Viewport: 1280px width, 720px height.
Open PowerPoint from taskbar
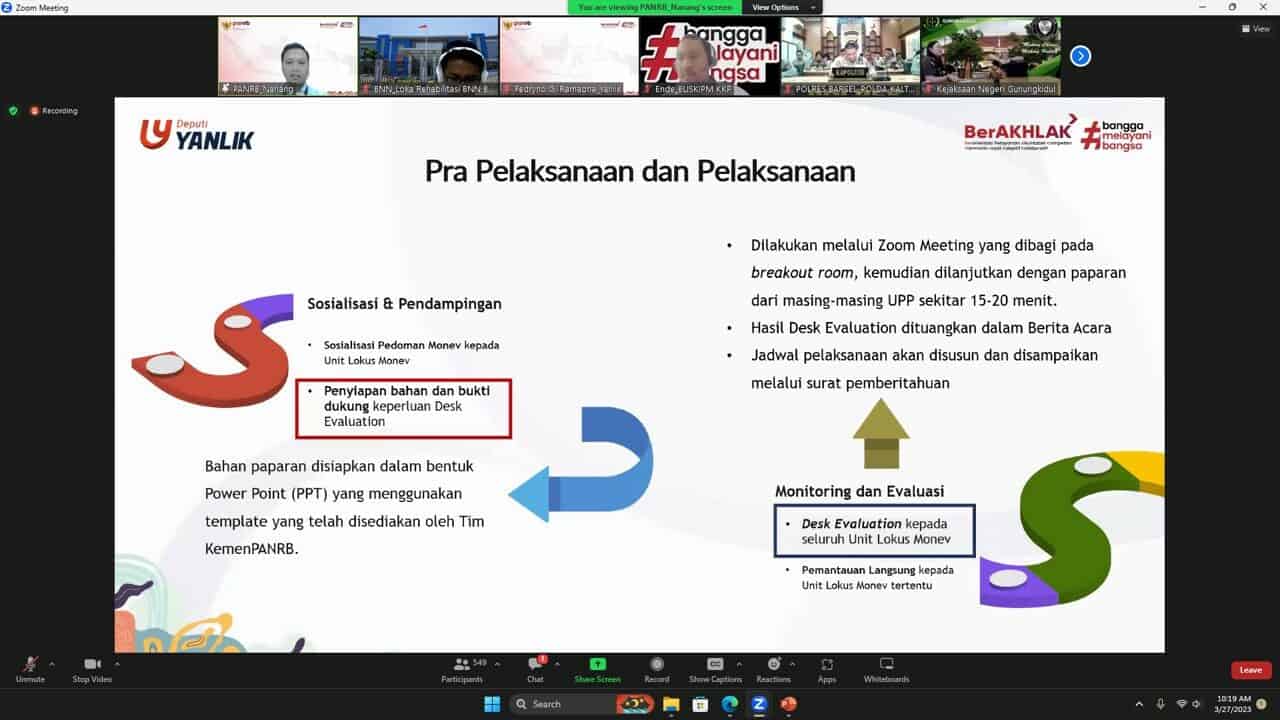click(788, 704)
